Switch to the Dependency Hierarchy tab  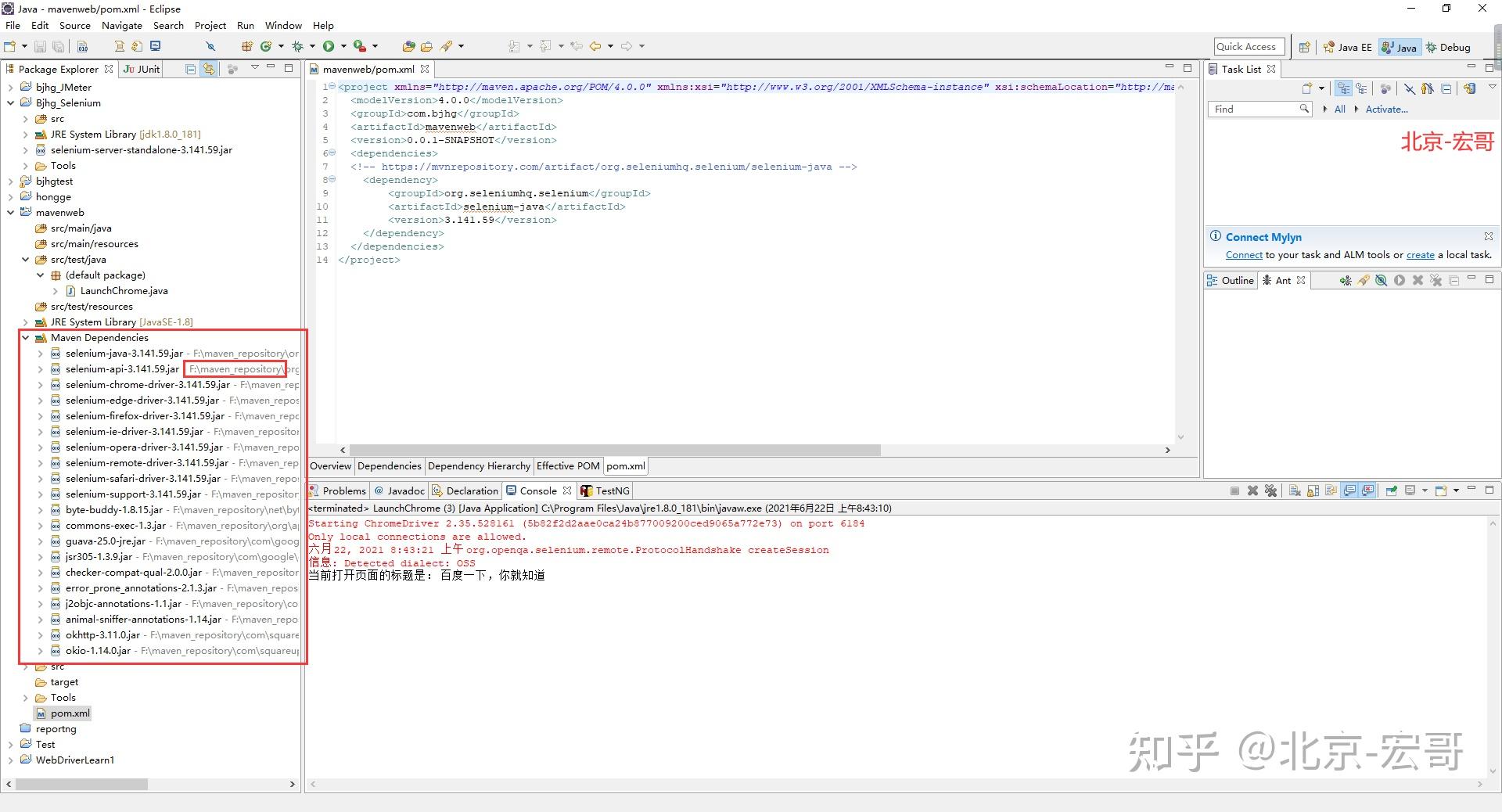pos(479,466)
